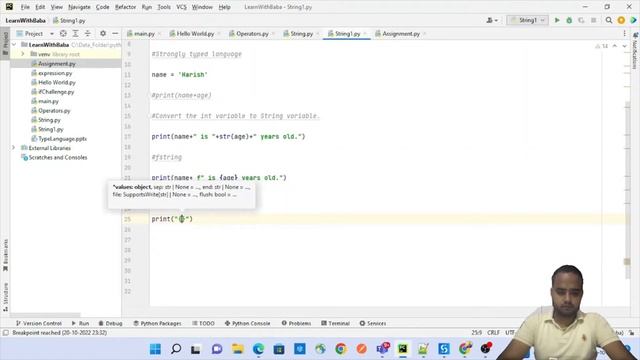
Task: Open the File menu
Action: point(25,7)
